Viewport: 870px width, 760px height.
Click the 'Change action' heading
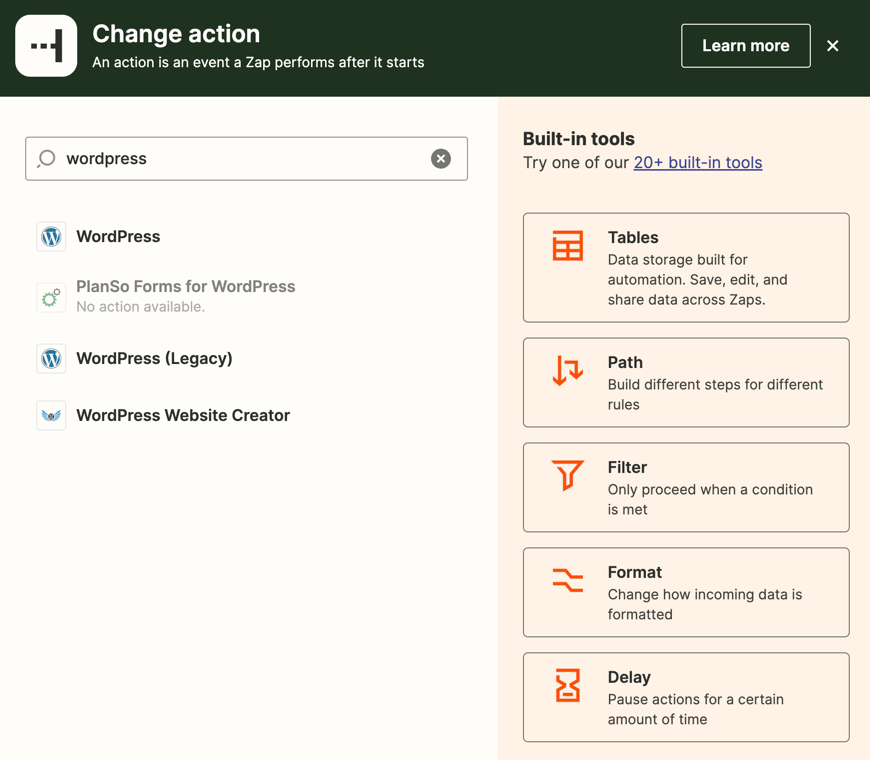tap(176, 34)
